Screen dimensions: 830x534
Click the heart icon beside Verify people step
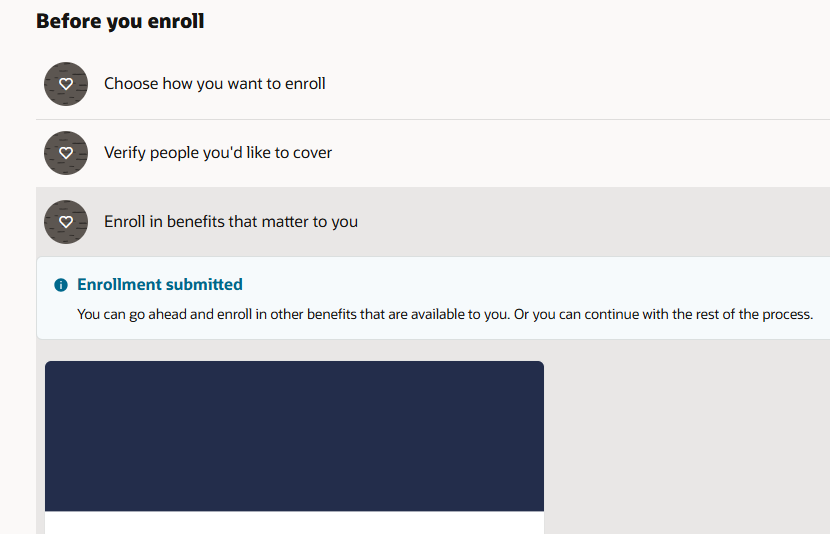click(x=66, y=153)
